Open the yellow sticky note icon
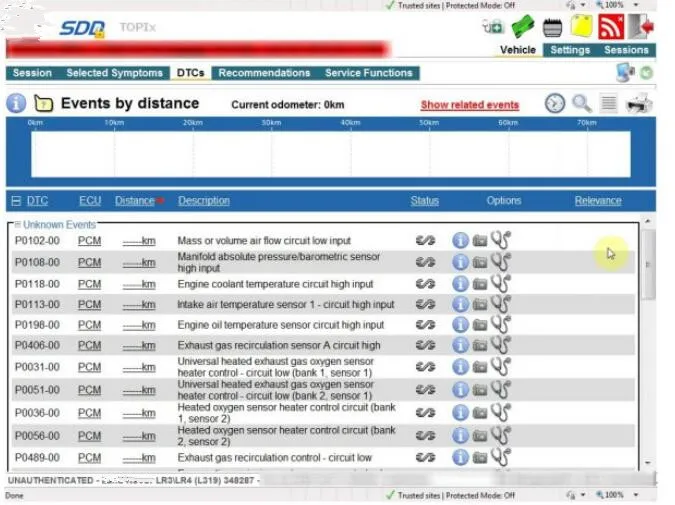The height and width of the screenshot is (505, 675). (x=582, y=26)
